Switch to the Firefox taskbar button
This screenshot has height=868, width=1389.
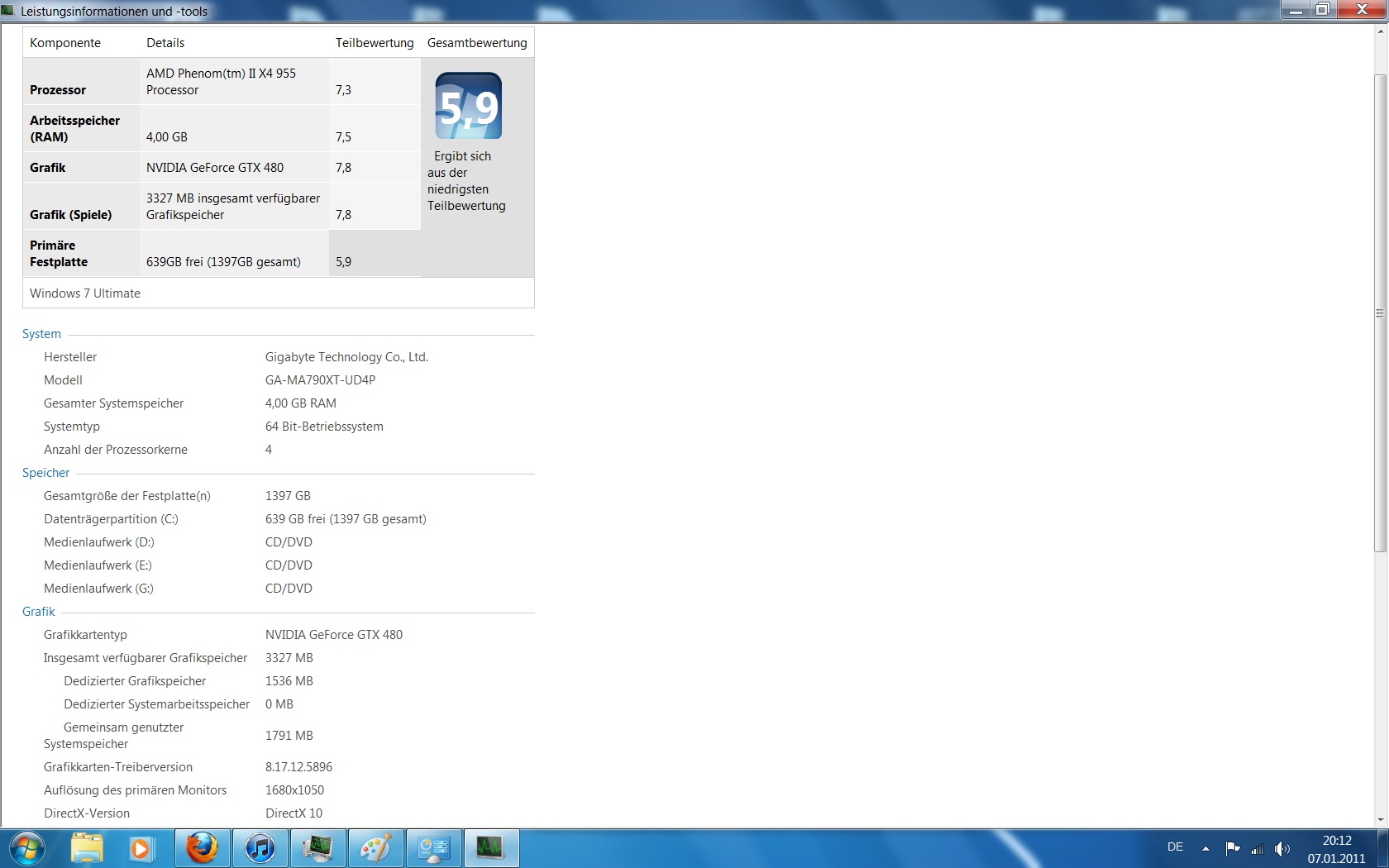(x=202, y=849)
